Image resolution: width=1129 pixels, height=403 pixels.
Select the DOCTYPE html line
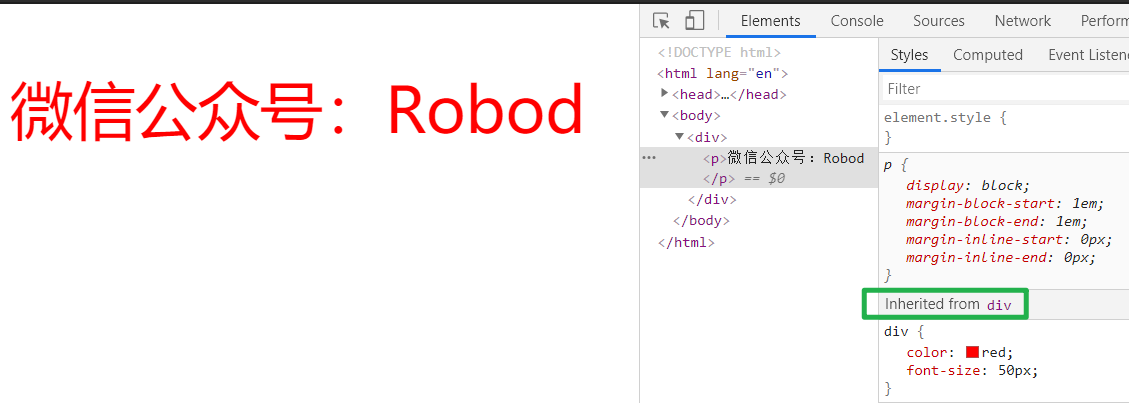(719, 53)
